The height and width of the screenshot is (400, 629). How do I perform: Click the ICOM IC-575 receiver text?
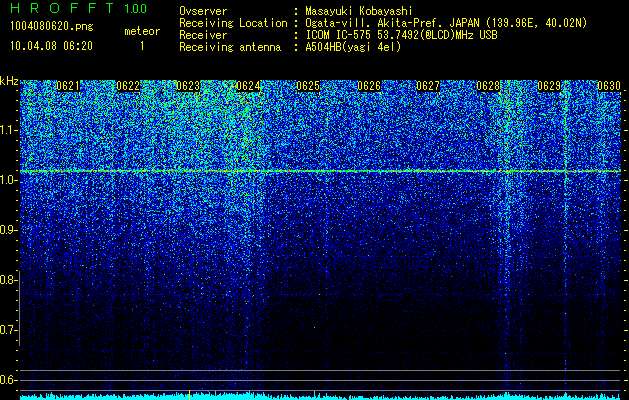click(x=401, y=35)
